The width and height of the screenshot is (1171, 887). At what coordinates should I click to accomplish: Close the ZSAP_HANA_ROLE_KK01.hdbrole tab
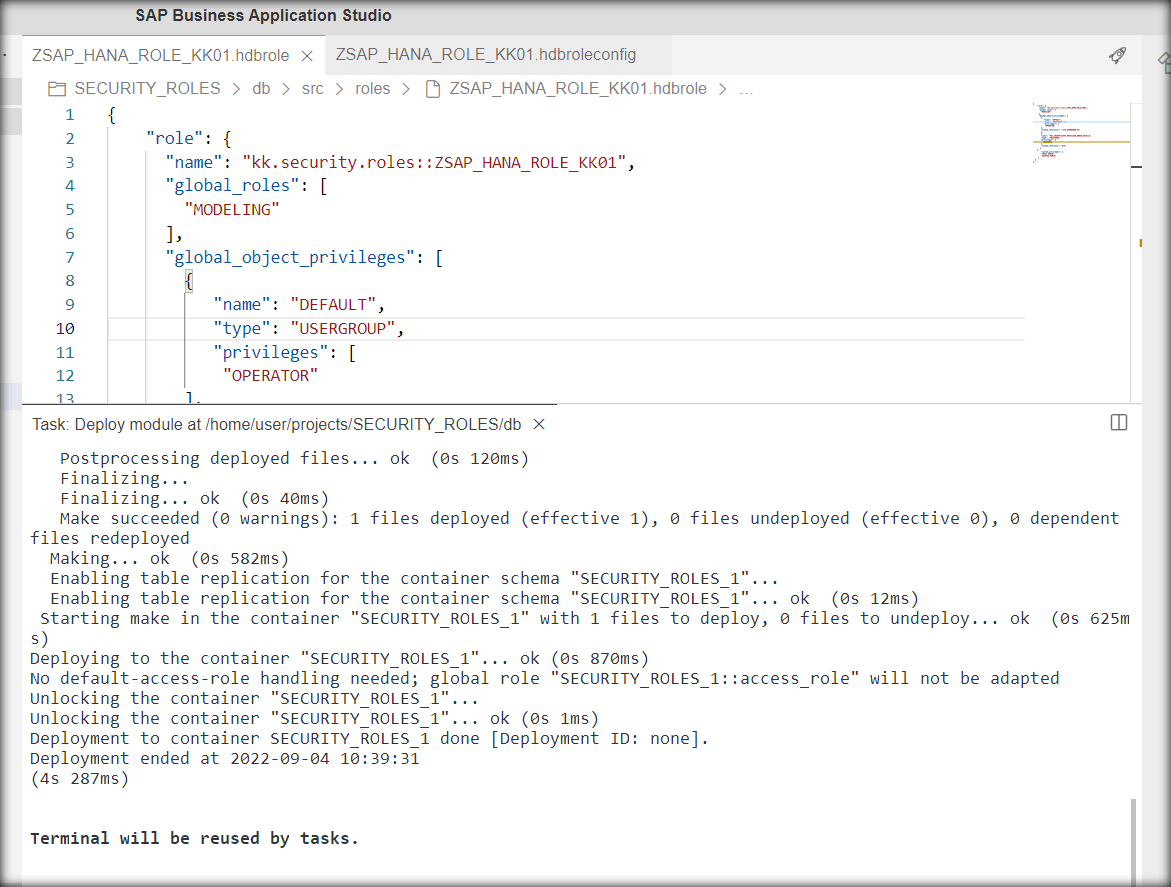point(307,56)
